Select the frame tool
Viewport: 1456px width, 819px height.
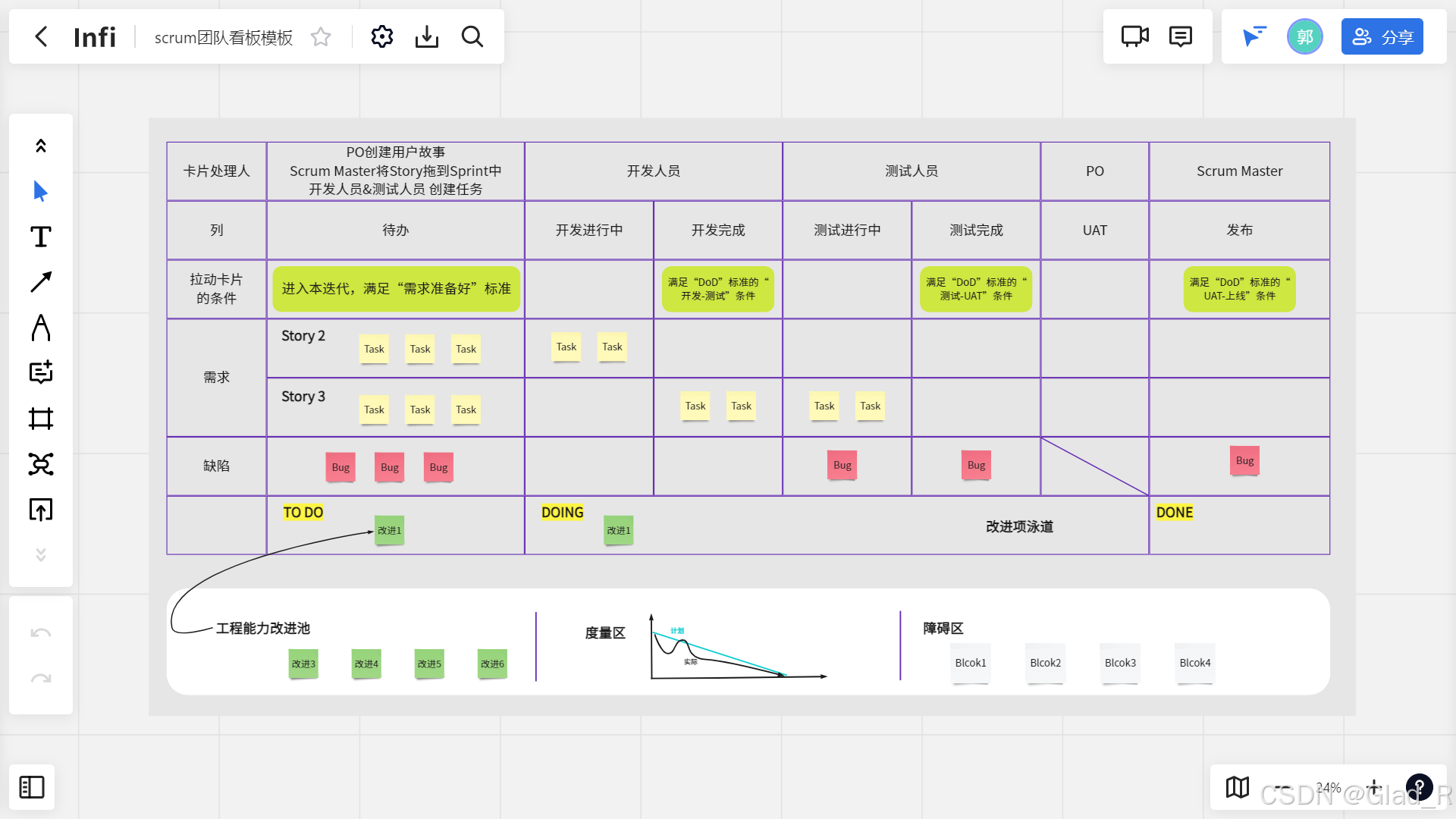point(41,419)
